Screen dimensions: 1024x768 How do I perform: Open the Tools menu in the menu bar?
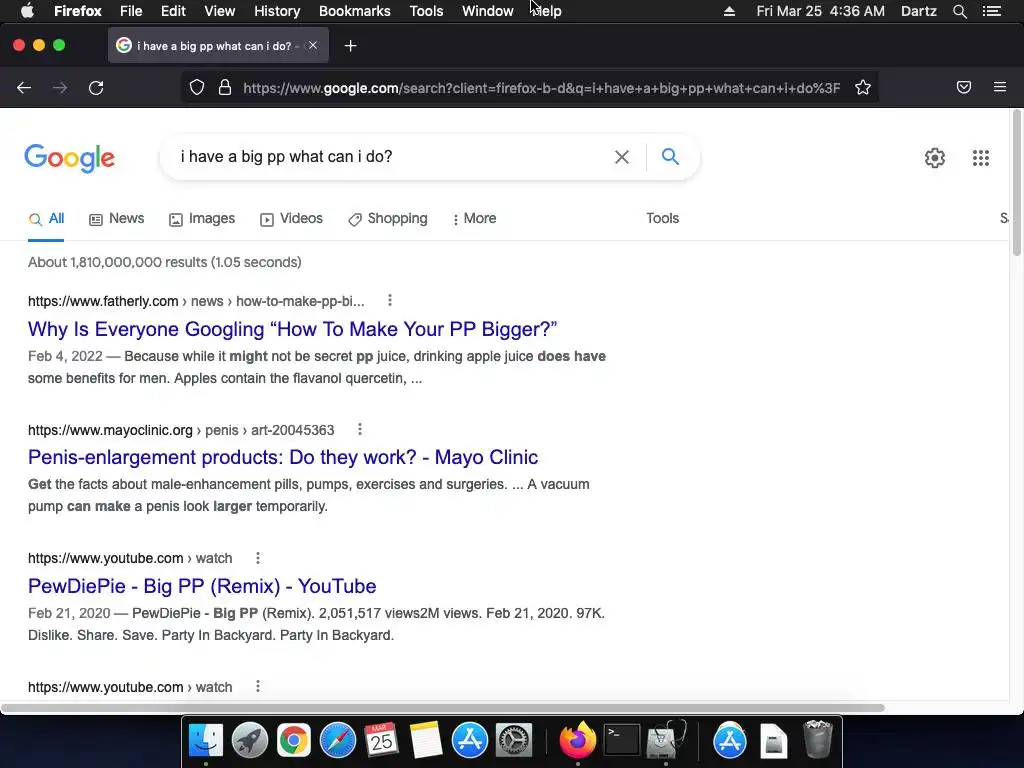pos(426,11)
